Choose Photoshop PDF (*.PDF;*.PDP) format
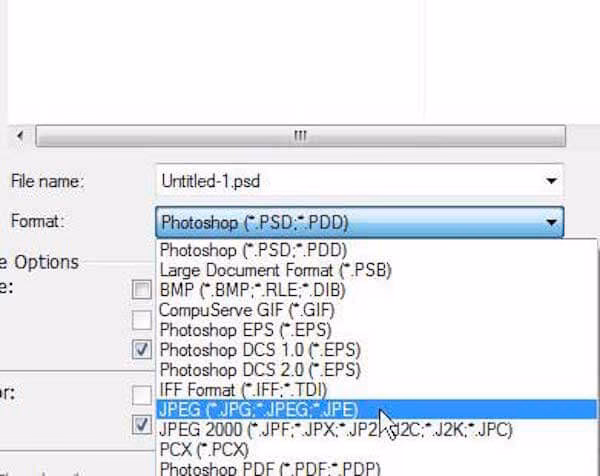 click(376, 468)
